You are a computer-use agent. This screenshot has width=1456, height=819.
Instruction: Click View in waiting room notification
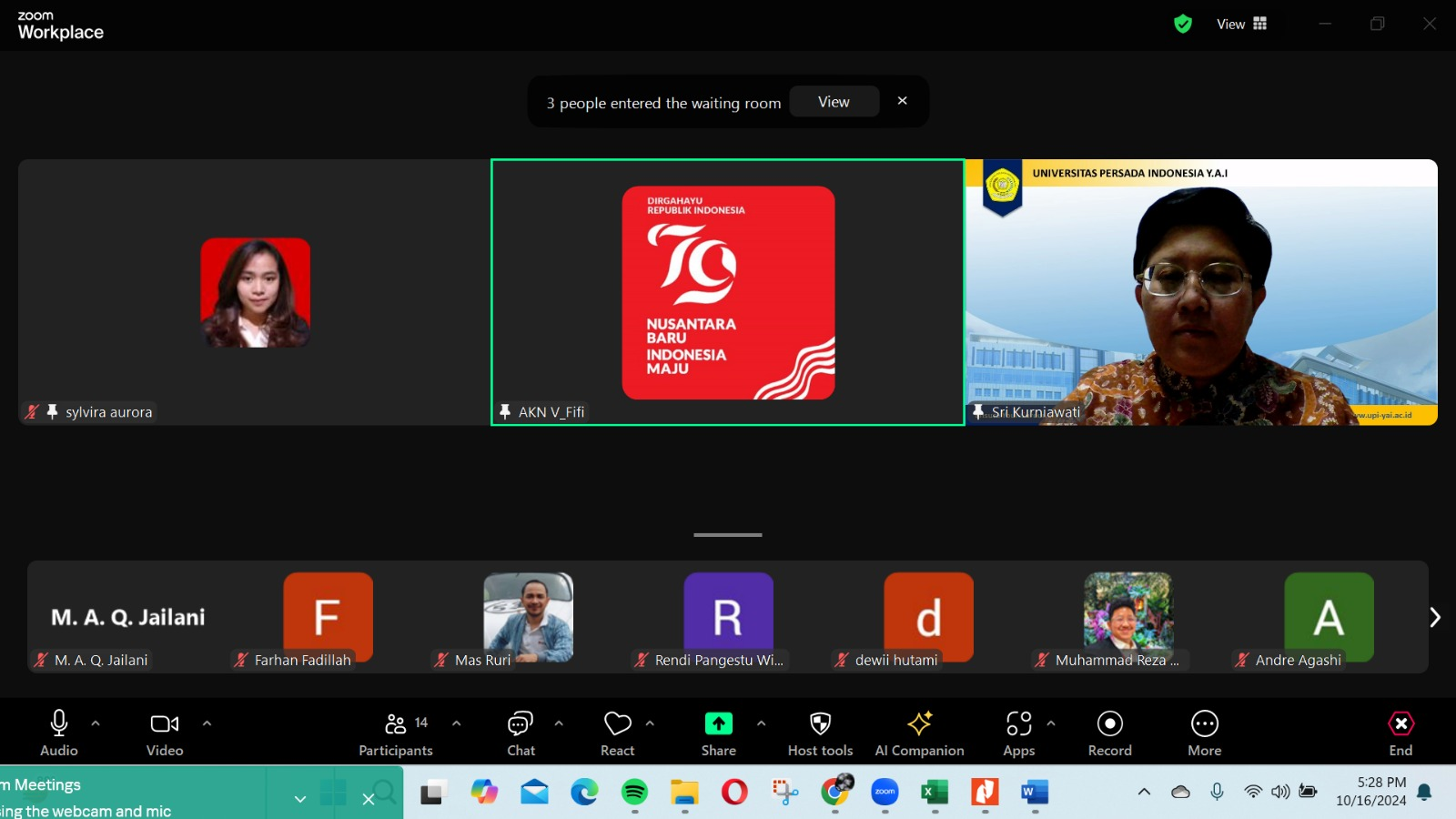tap(834, 102)
